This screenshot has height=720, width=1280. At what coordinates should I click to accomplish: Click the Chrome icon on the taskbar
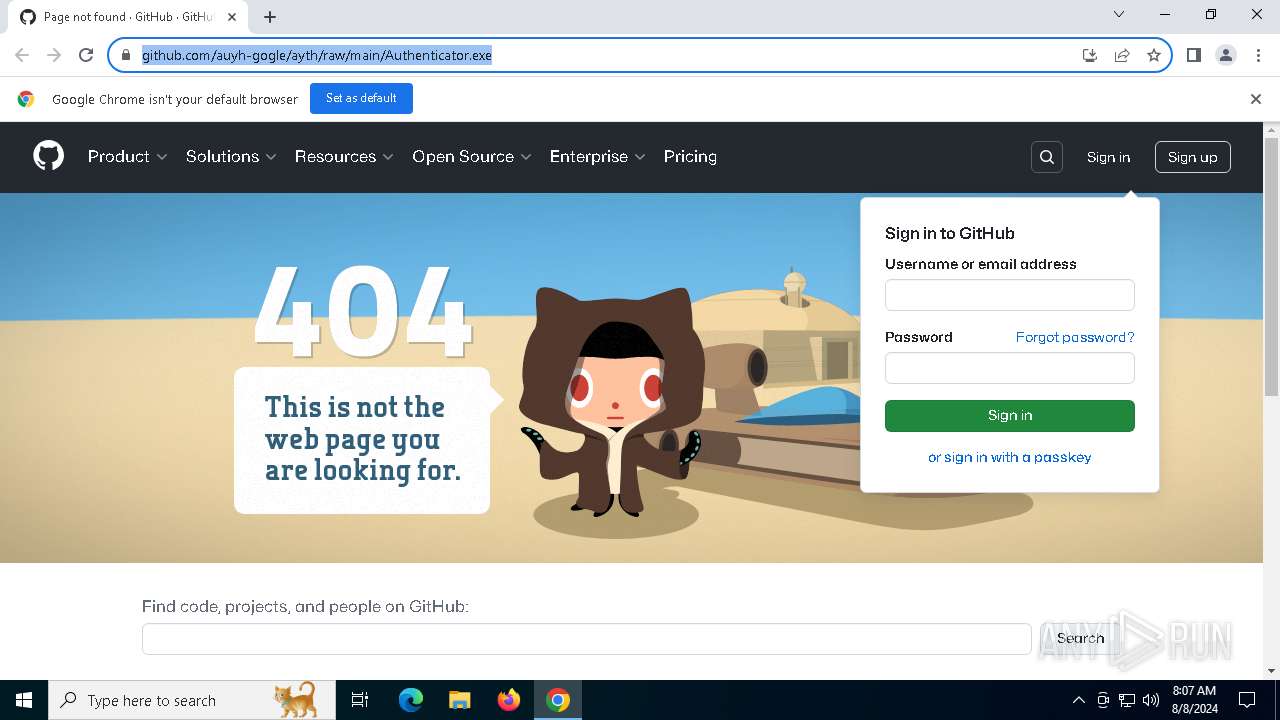point(558,700)
